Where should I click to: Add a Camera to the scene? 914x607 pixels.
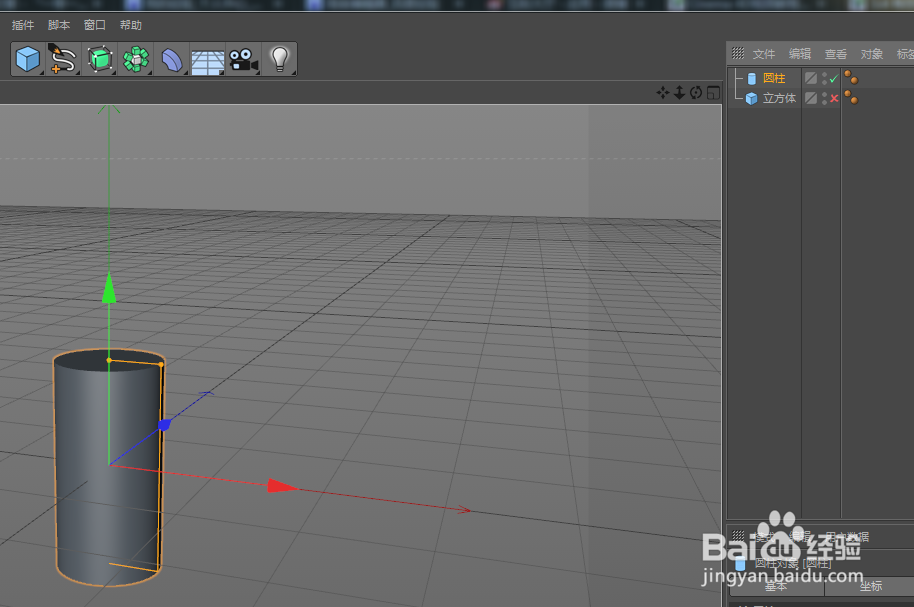pyautogui.click(x=243, y=58)
